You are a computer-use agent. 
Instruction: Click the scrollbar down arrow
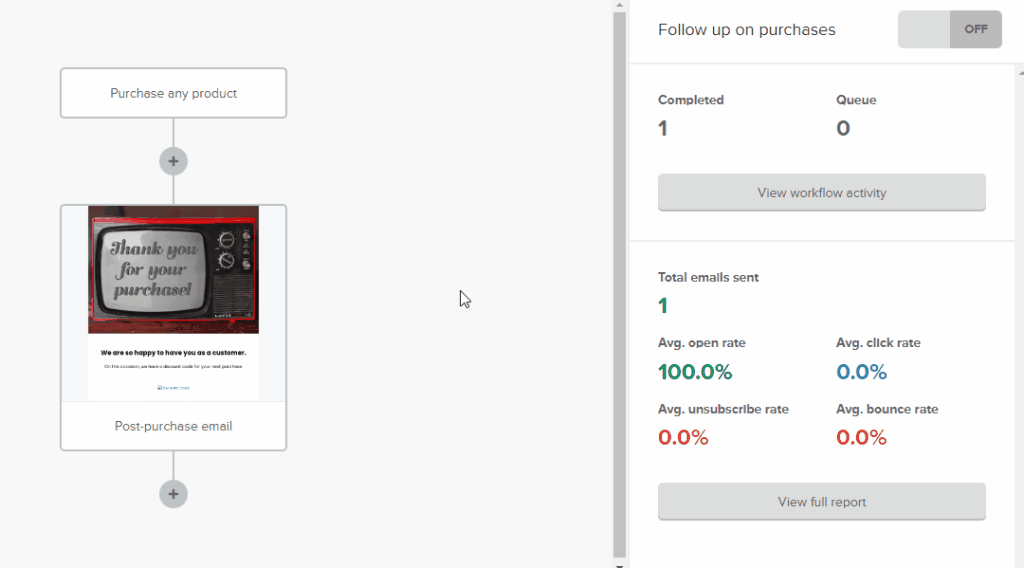coord(620,563)
